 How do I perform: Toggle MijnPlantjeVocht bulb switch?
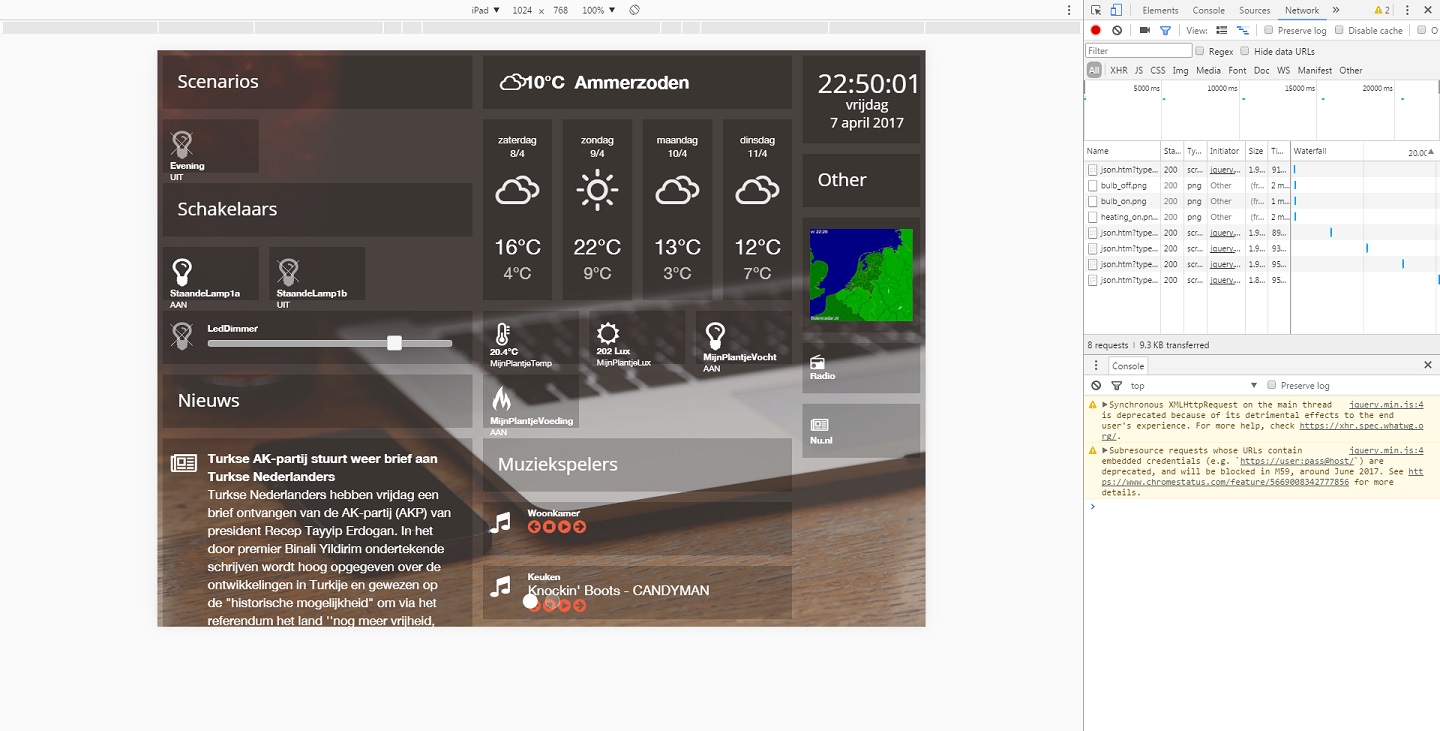click(x=714, y=335)
